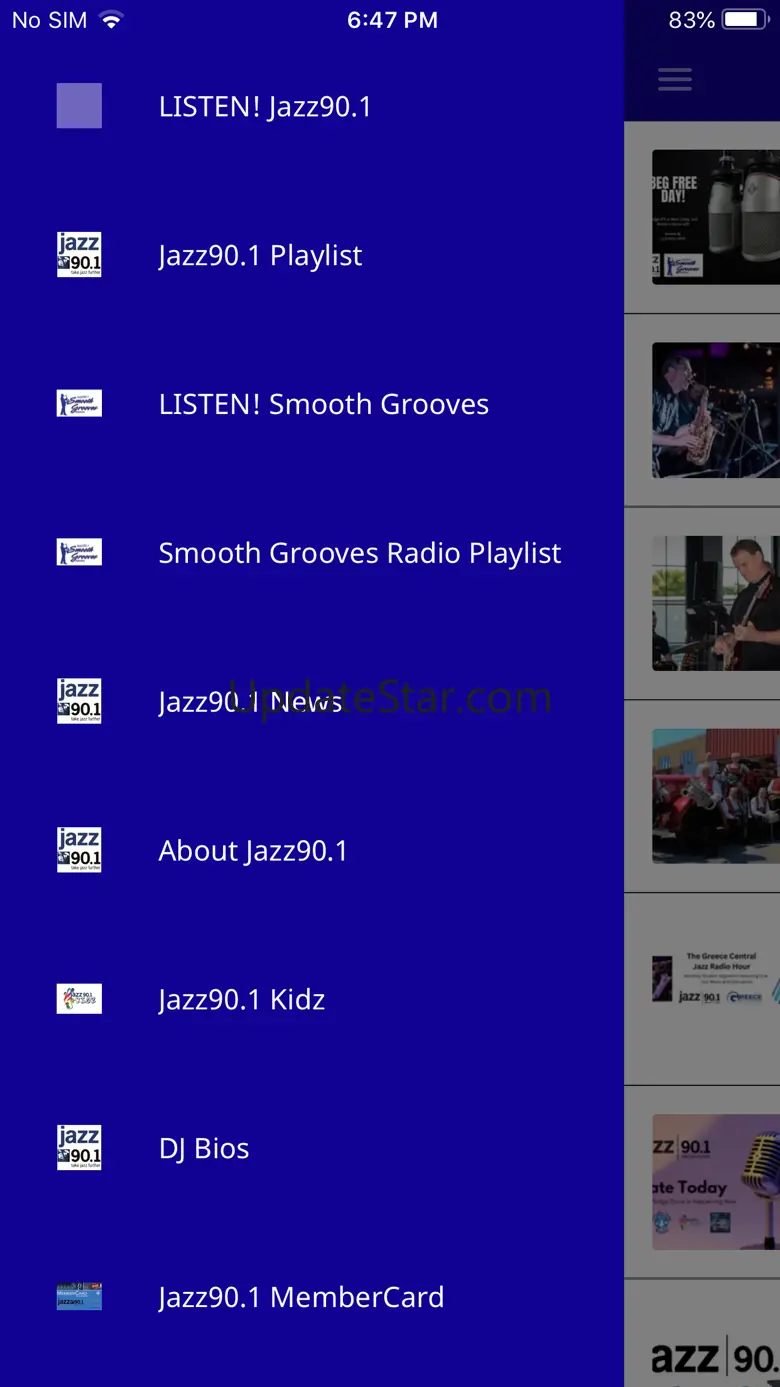Tap the icon beside LISTEN! Smooth Grooves
Viewport: 780px width, 1387px height.
point(79,404)
